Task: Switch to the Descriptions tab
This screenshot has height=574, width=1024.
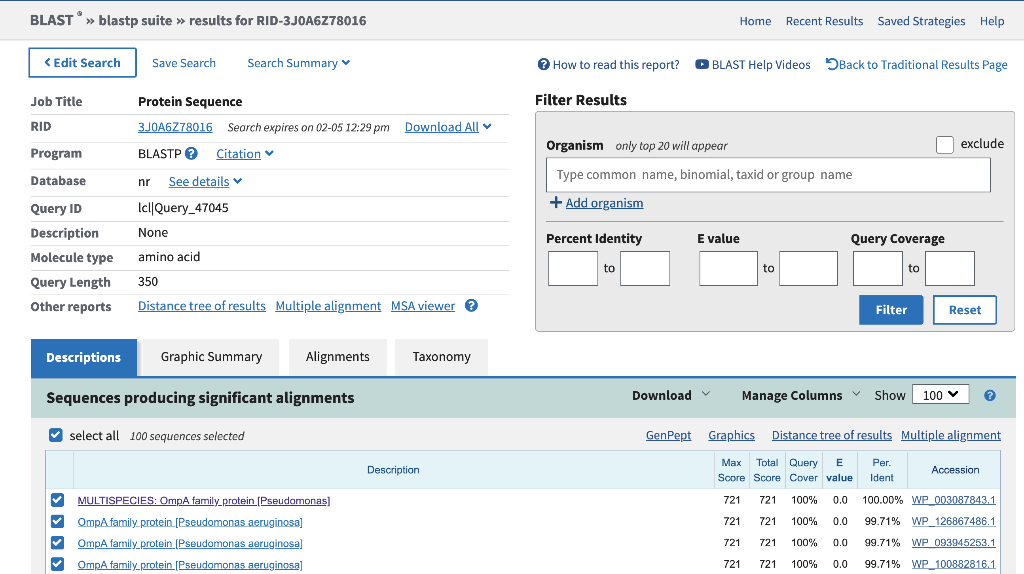Action: [x=84, y=357]
